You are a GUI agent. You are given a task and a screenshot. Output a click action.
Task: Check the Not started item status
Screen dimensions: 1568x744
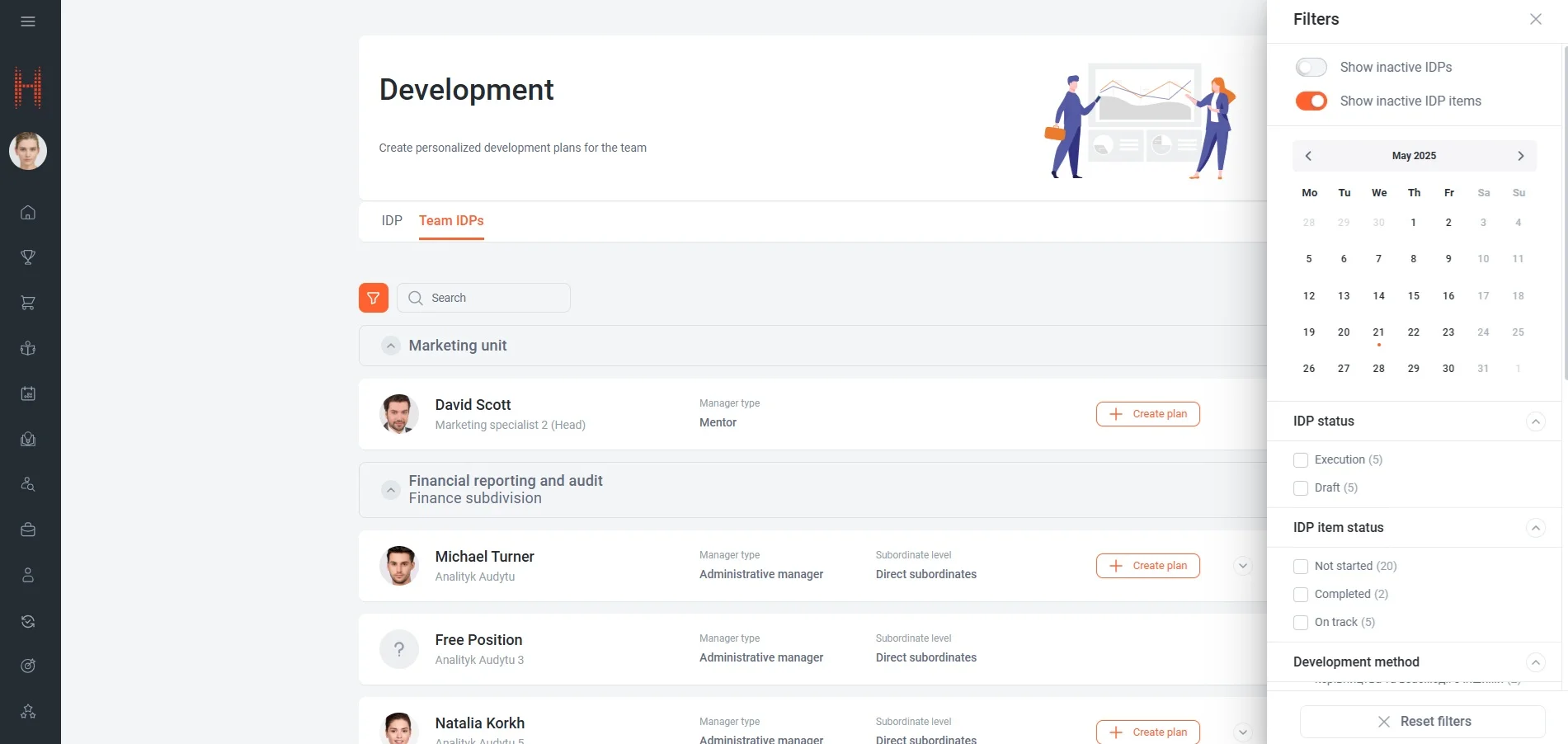coord(1301,567)
